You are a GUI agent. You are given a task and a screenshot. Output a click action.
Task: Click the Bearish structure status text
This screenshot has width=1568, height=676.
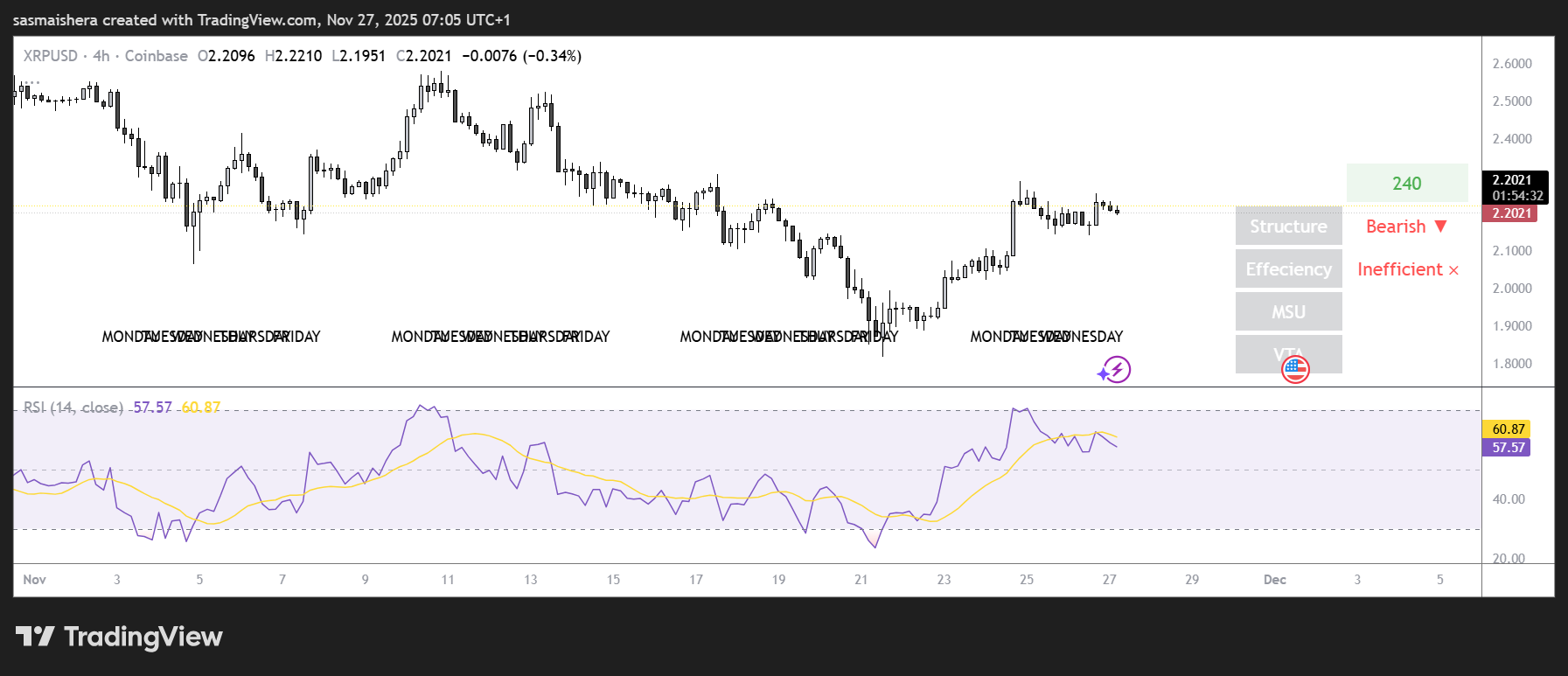click(x=1395, y=226)
